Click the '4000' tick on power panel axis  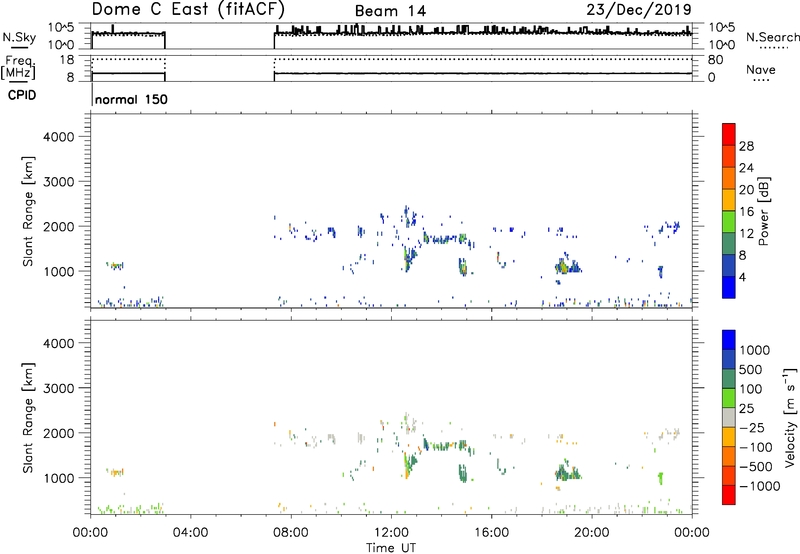(x=59, y=137)
